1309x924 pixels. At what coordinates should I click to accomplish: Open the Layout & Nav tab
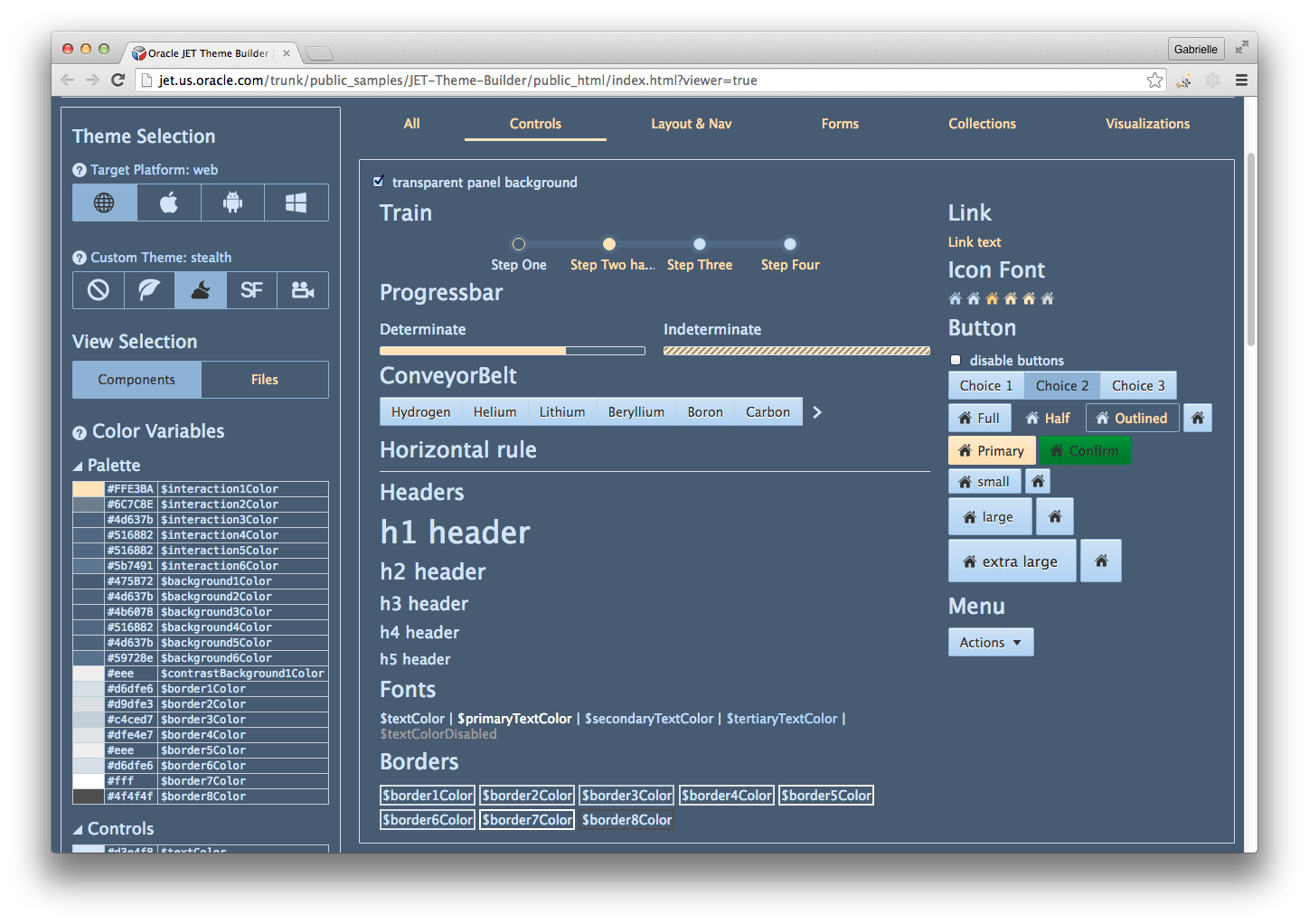point(691,124)
